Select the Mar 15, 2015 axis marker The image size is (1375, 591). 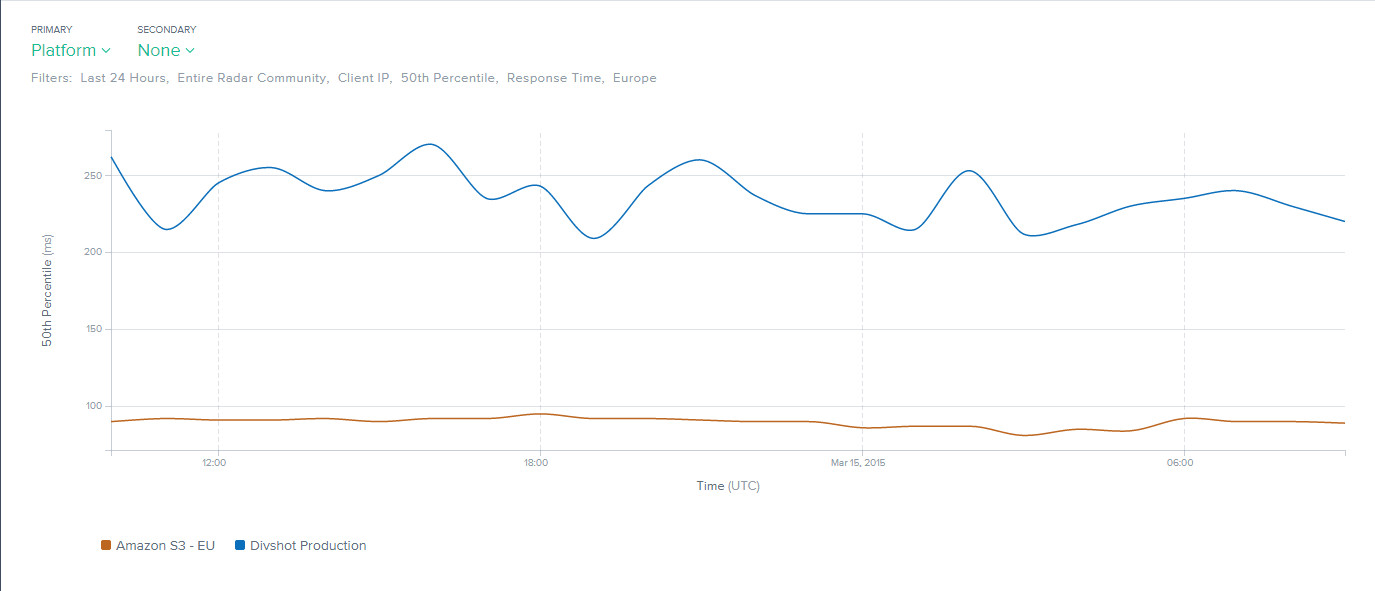coord(858,463)
